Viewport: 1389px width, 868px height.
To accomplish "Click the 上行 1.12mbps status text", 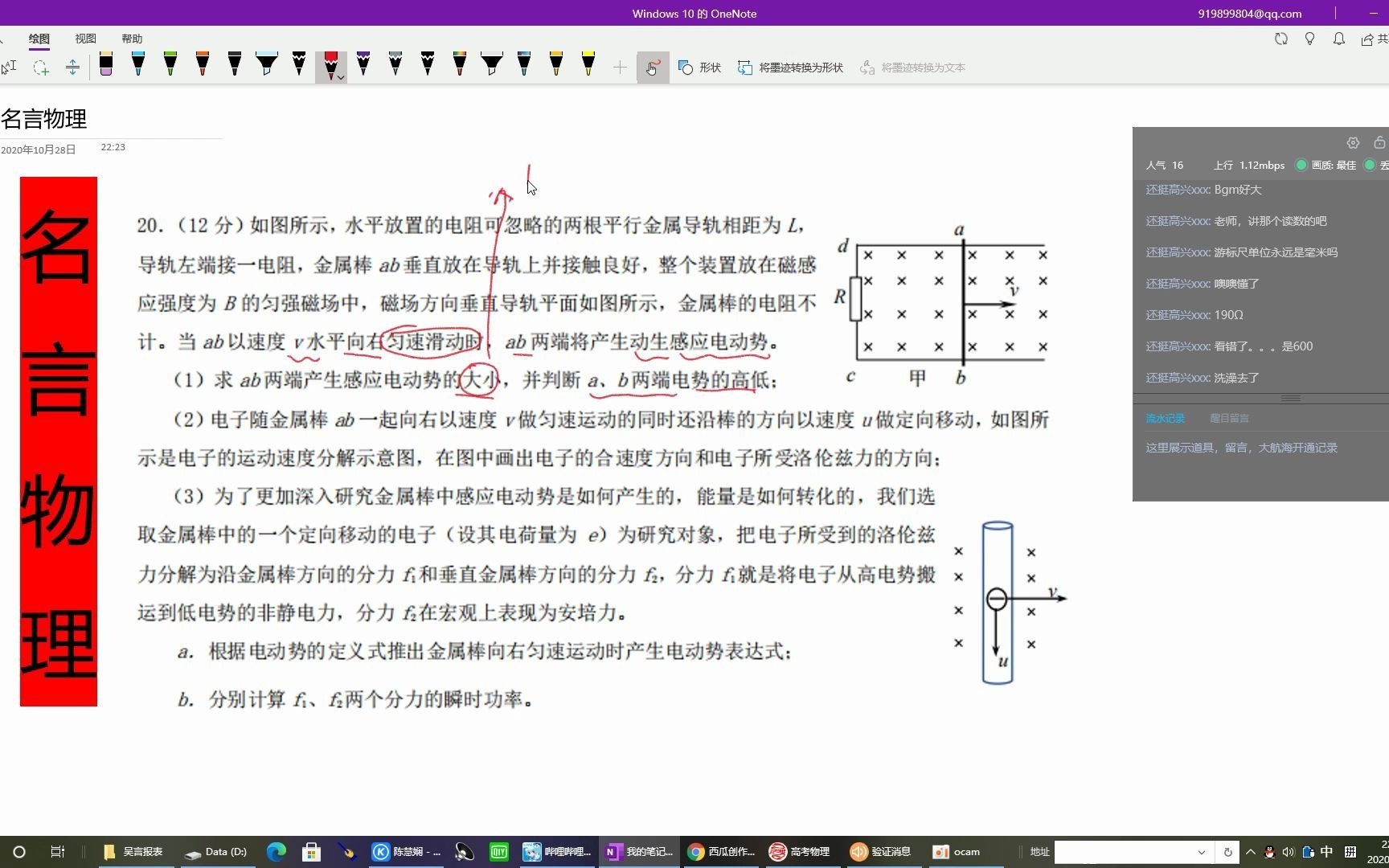I will (1249, 165).
